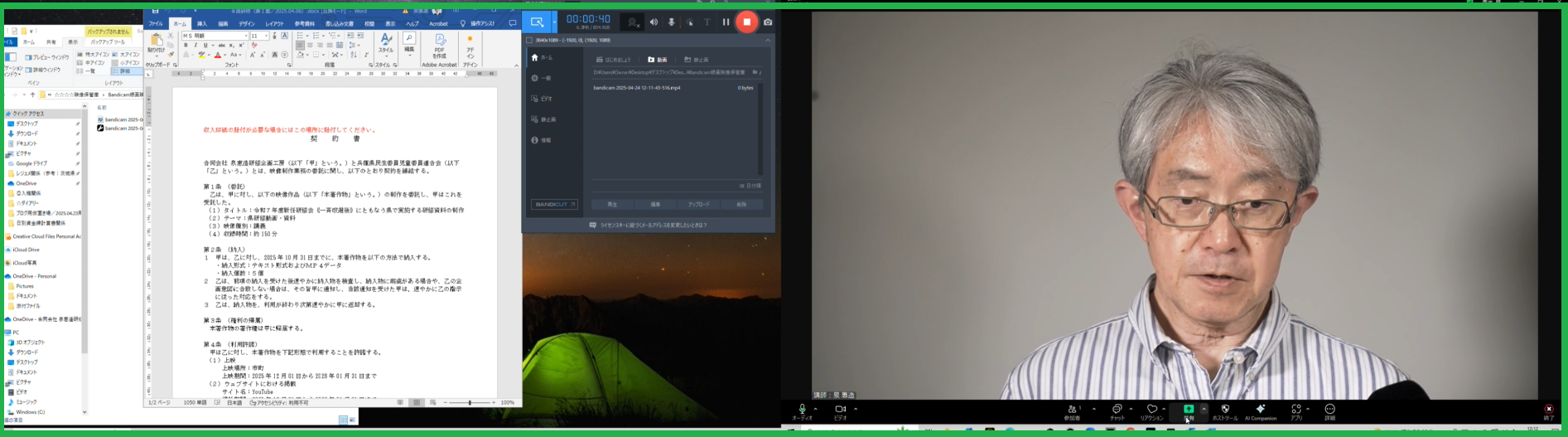Open the BANDICUT link button
Image resolution: width=1568 pixels, height=437 pixels.
point(554,204)
